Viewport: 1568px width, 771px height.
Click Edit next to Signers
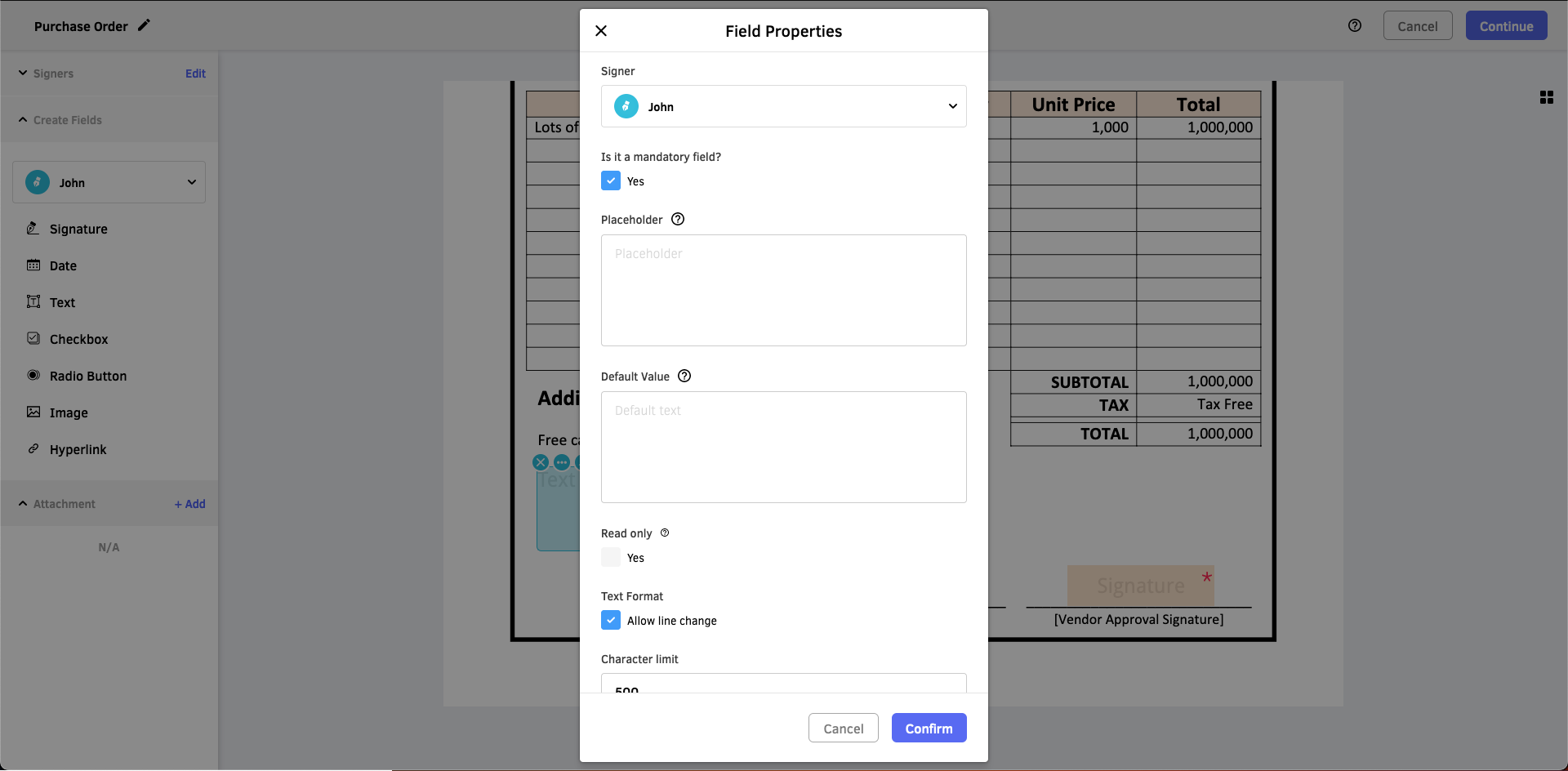point(195,73)
